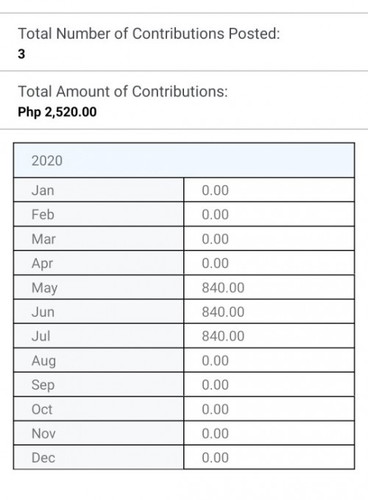This screenshot has width=368, height=500.
Task: Select May's 840.00 contribution amount
Action: [x=223, y=287]
